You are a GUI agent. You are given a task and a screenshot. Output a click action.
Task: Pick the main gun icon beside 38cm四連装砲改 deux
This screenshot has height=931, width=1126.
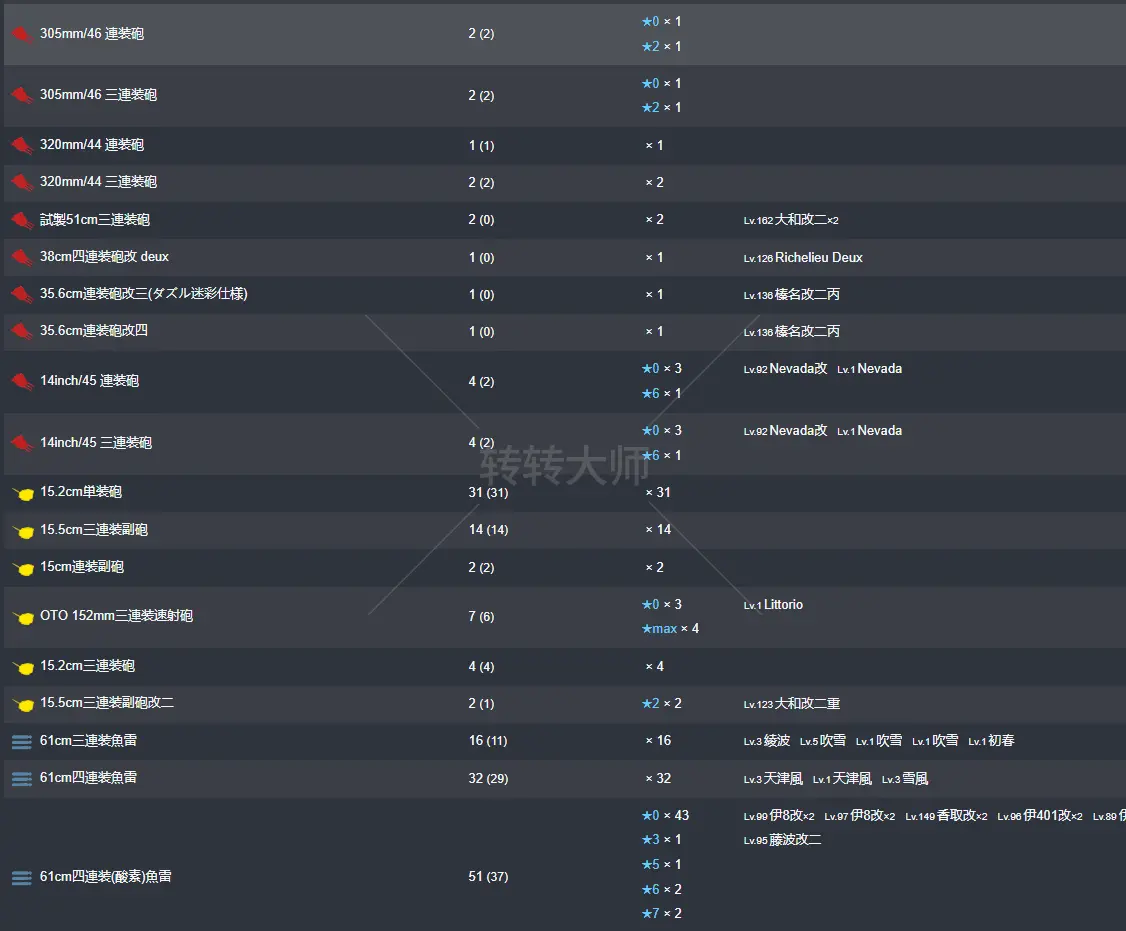pos(22,258)
